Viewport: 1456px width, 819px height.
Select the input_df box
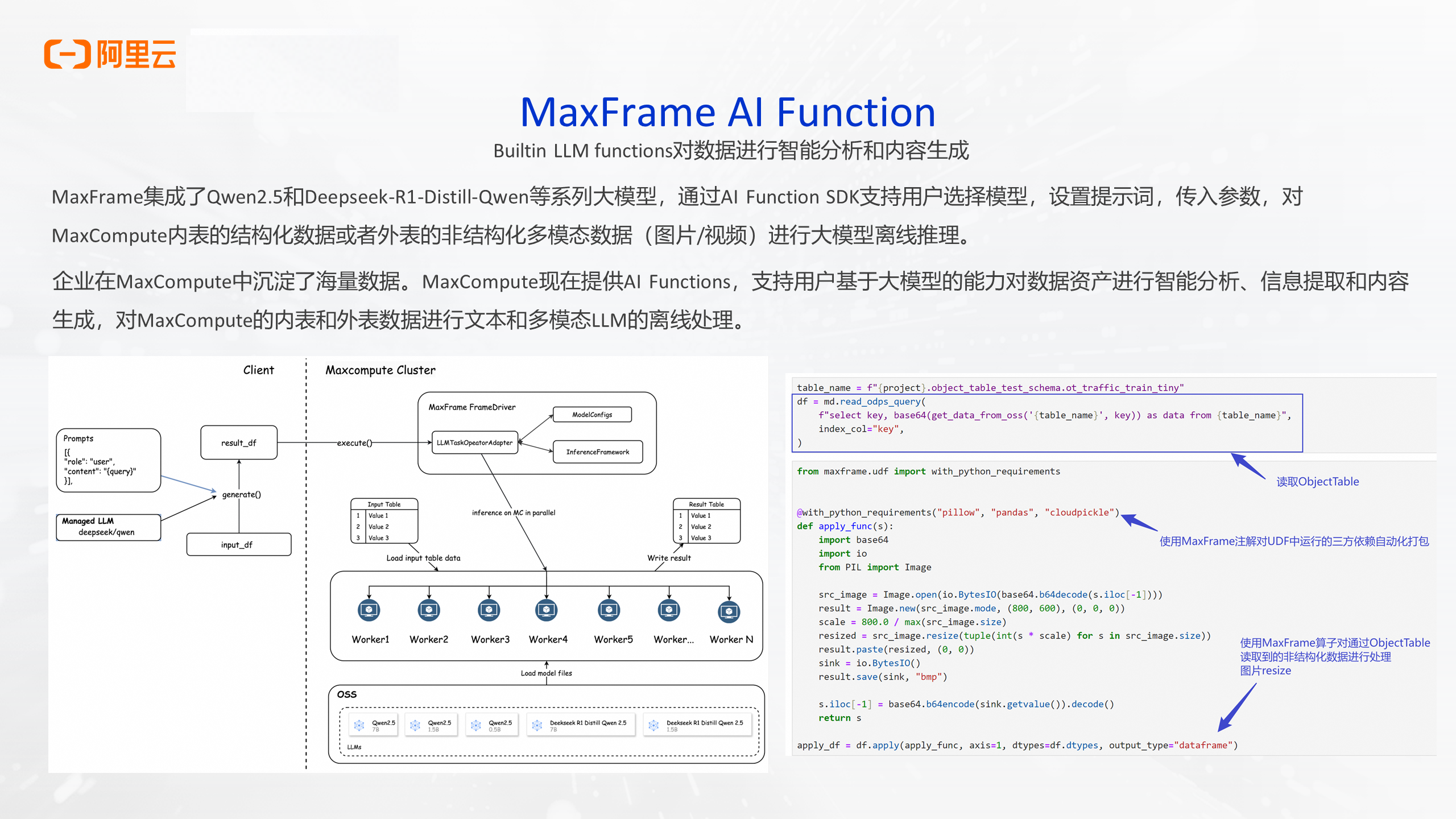coord(239,544)
